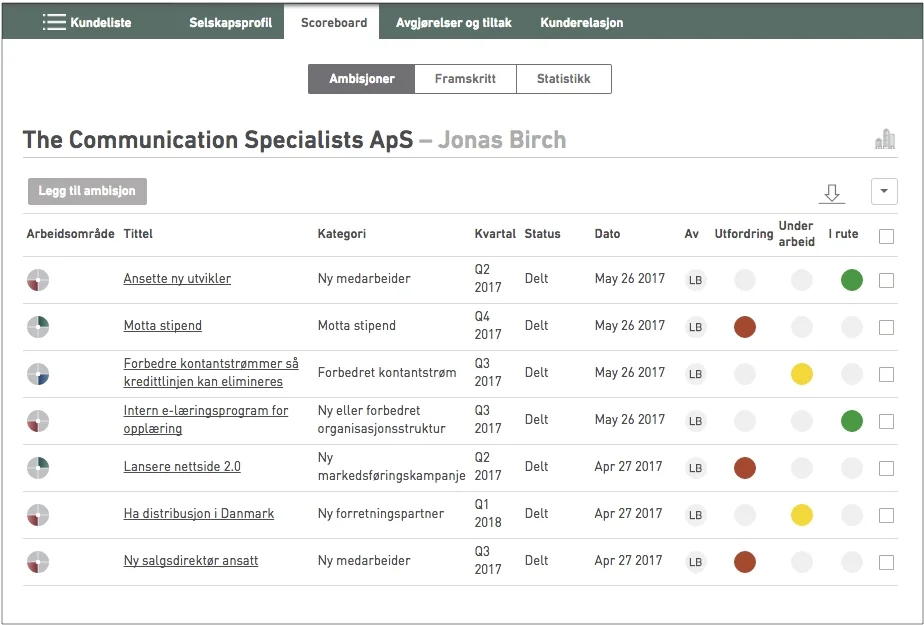Expand the dropdown arrow beside download icon

point(884,192)
